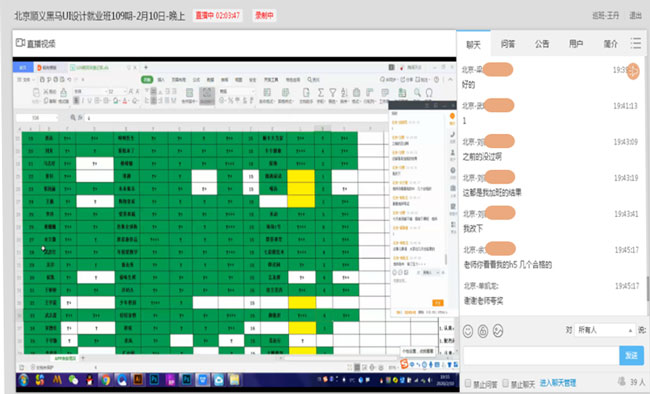Select the 开始 ribbon tab
This screenshot has height=394, width=650.
click(147, 80)
